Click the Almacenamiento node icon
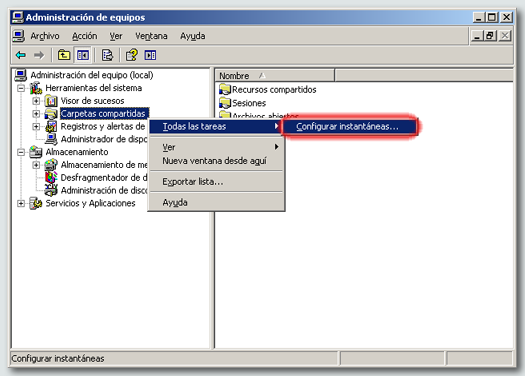 36,152
